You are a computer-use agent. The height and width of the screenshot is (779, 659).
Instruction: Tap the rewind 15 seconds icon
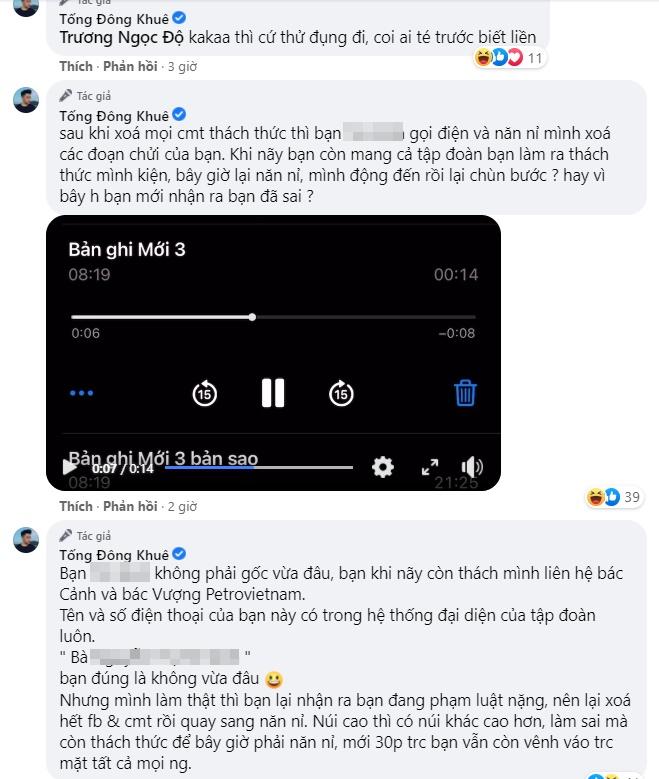(x=204, y=393)
